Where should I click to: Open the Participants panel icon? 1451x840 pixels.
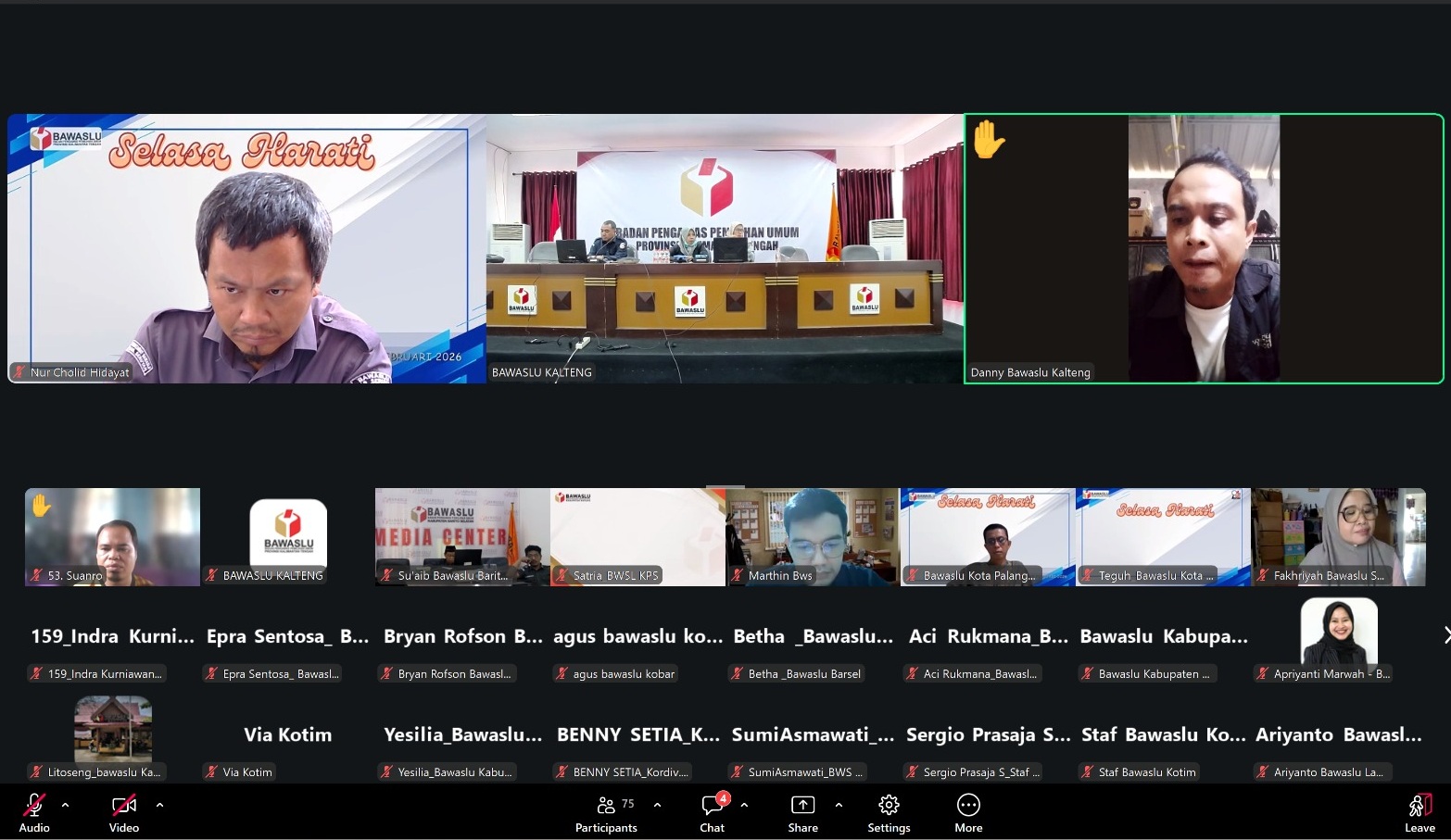(606, 805)
